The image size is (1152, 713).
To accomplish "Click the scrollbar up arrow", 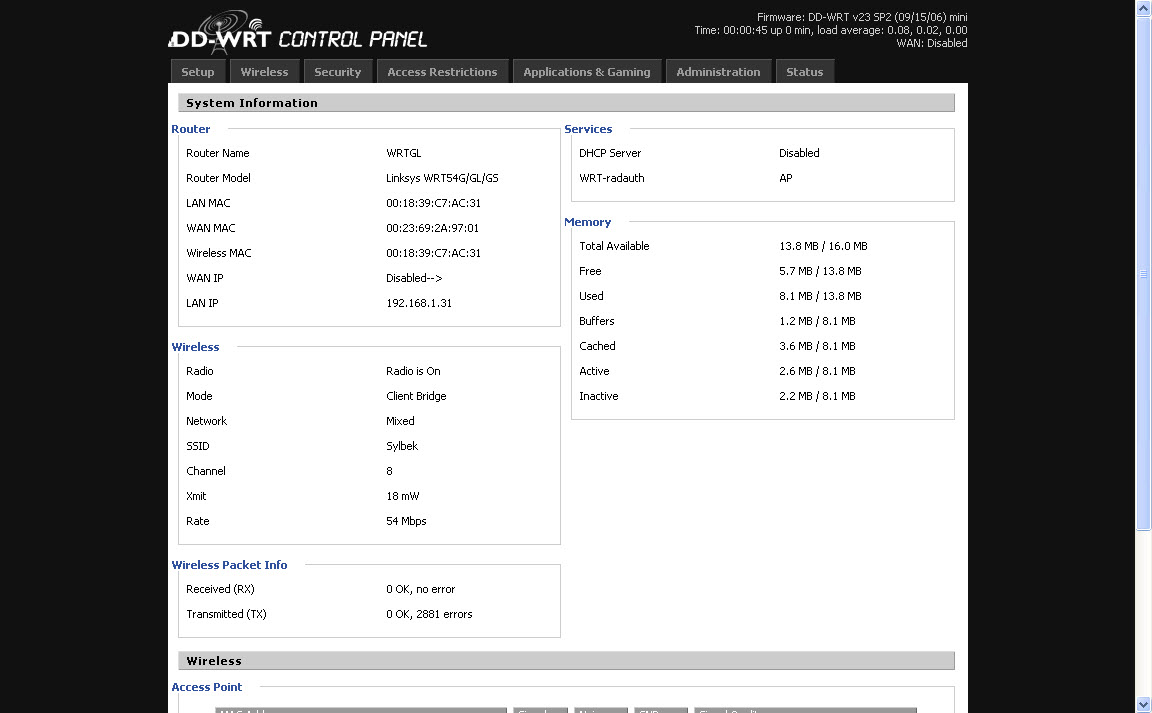I will 1143,8.
